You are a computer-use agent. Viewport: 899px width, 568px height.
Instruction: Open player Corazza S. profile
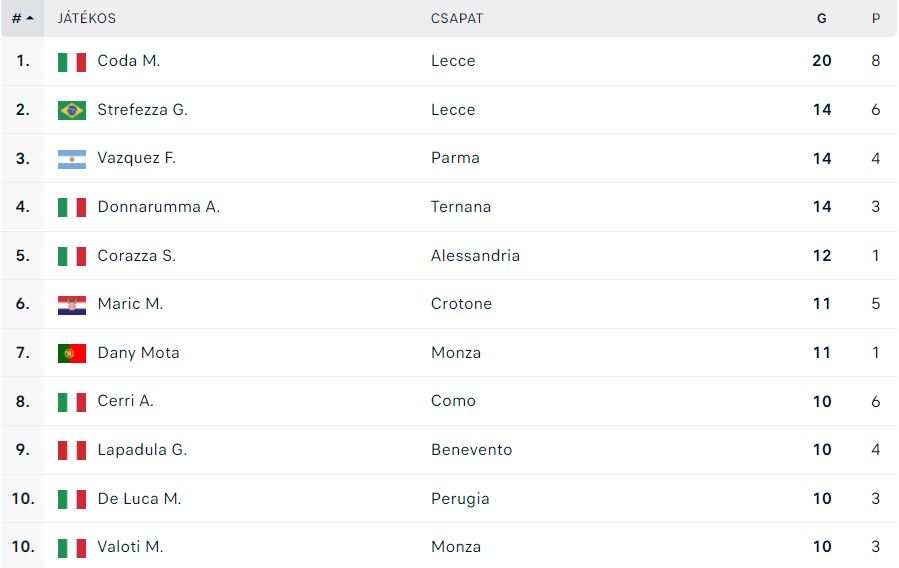coord(136,256)
